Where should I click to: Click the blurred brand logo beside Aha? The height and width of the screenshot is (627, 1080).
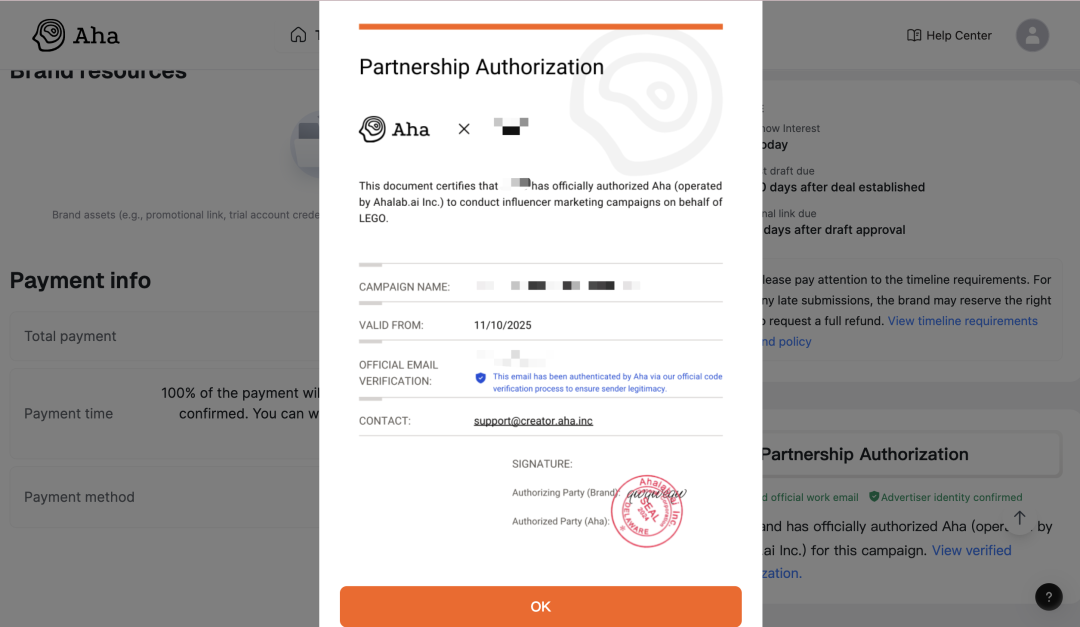pos(511,127)
